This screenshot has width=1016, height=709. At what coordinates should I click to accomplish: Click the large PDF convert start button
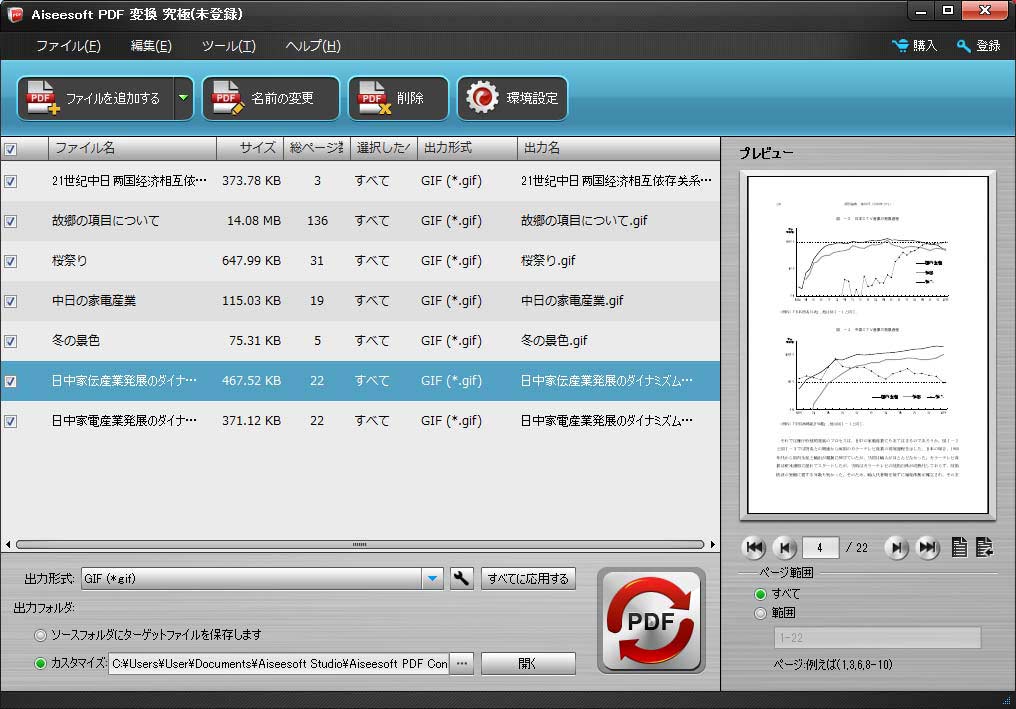651,621
